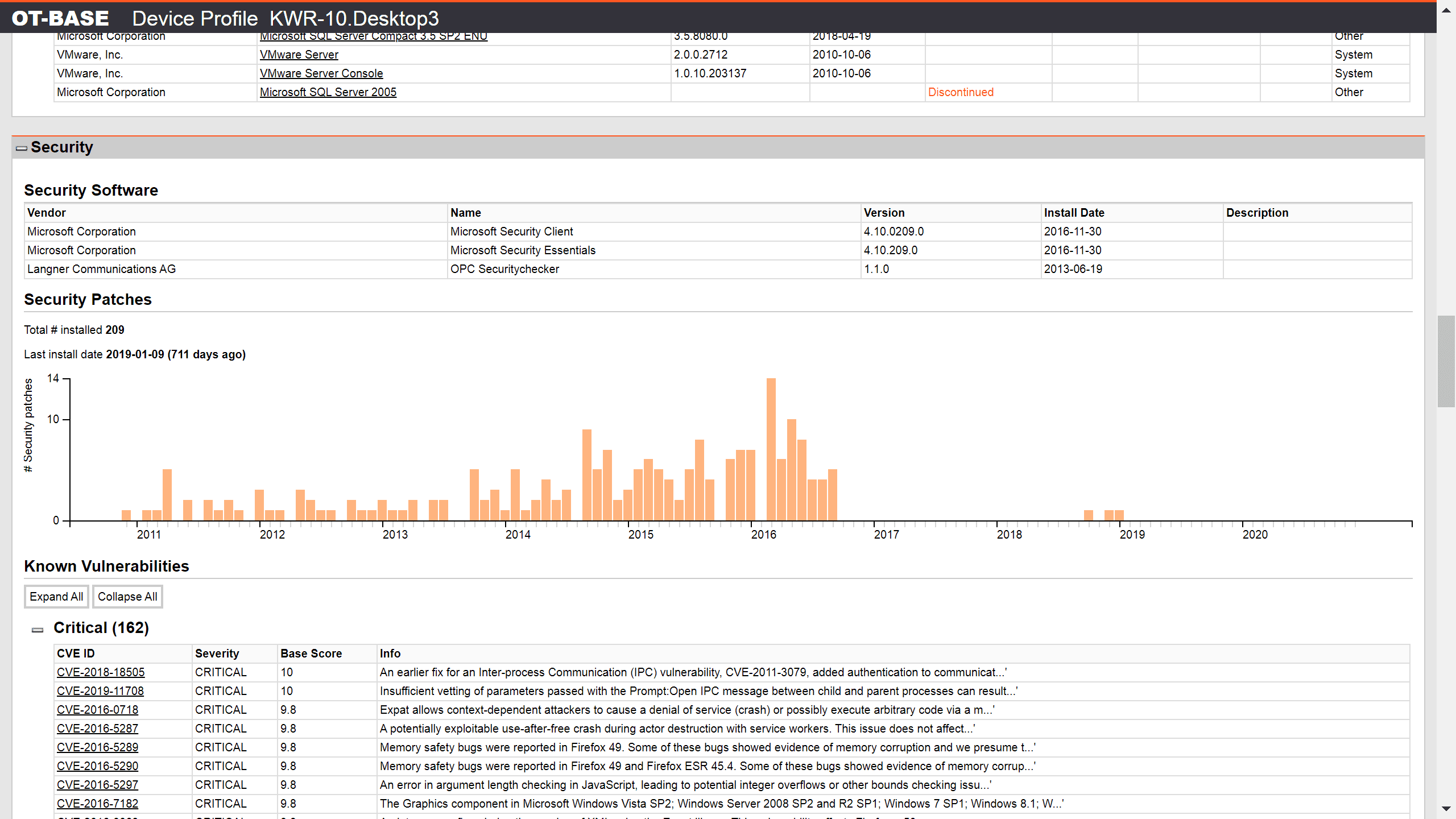
Task: Click the 2016 label on chart axis
Action: [763, 535]
